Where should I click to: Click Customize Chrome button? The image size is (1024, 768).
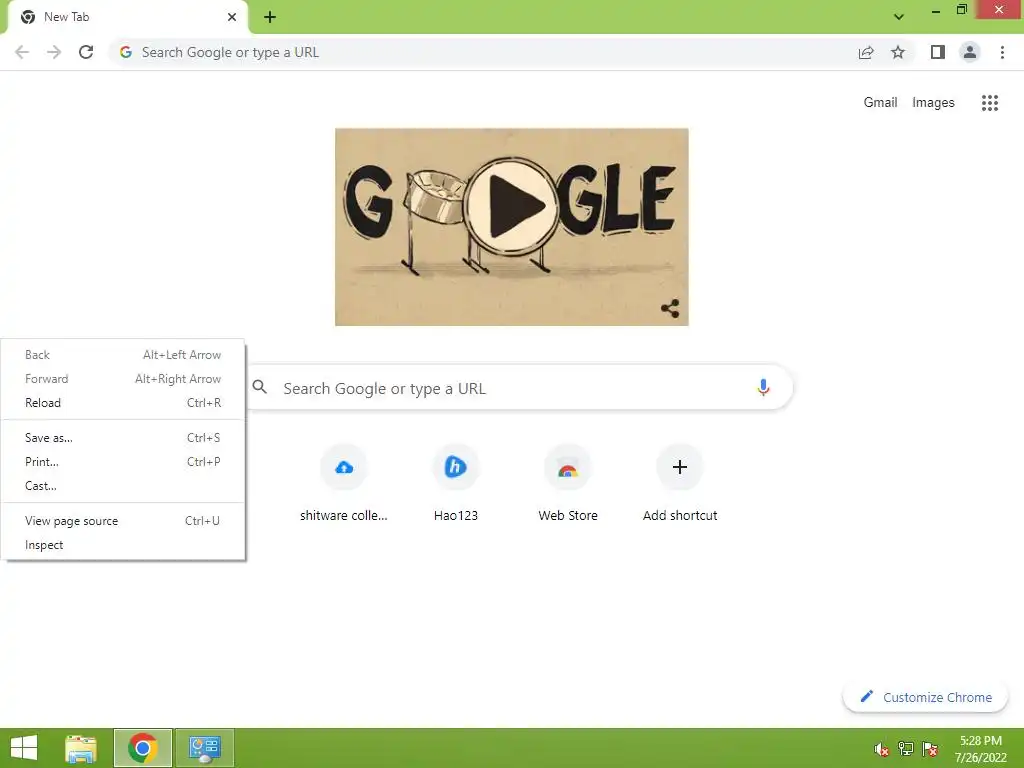[926, 697]
